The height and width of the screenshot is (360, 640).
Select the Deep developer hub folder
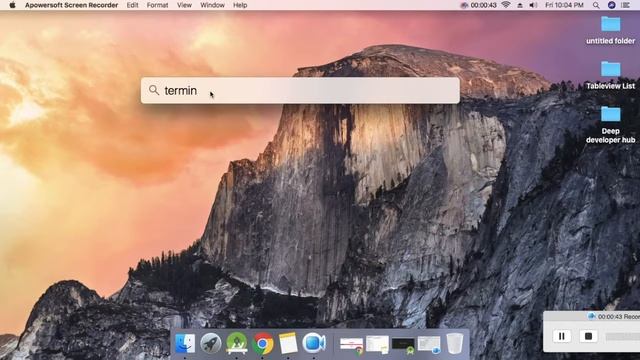611,124
